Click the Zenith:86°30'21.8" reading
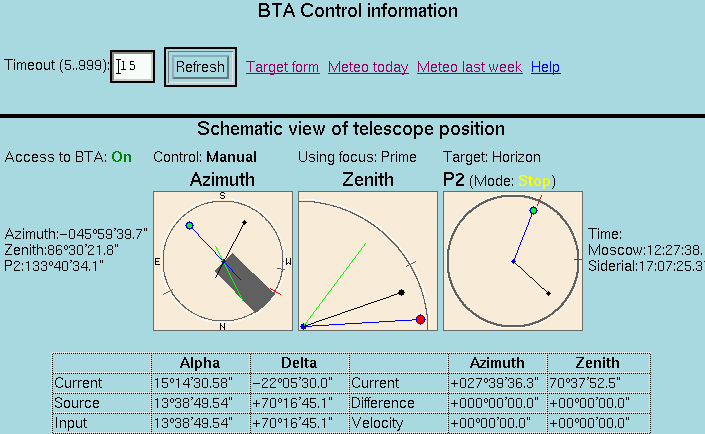 (62, 250)
